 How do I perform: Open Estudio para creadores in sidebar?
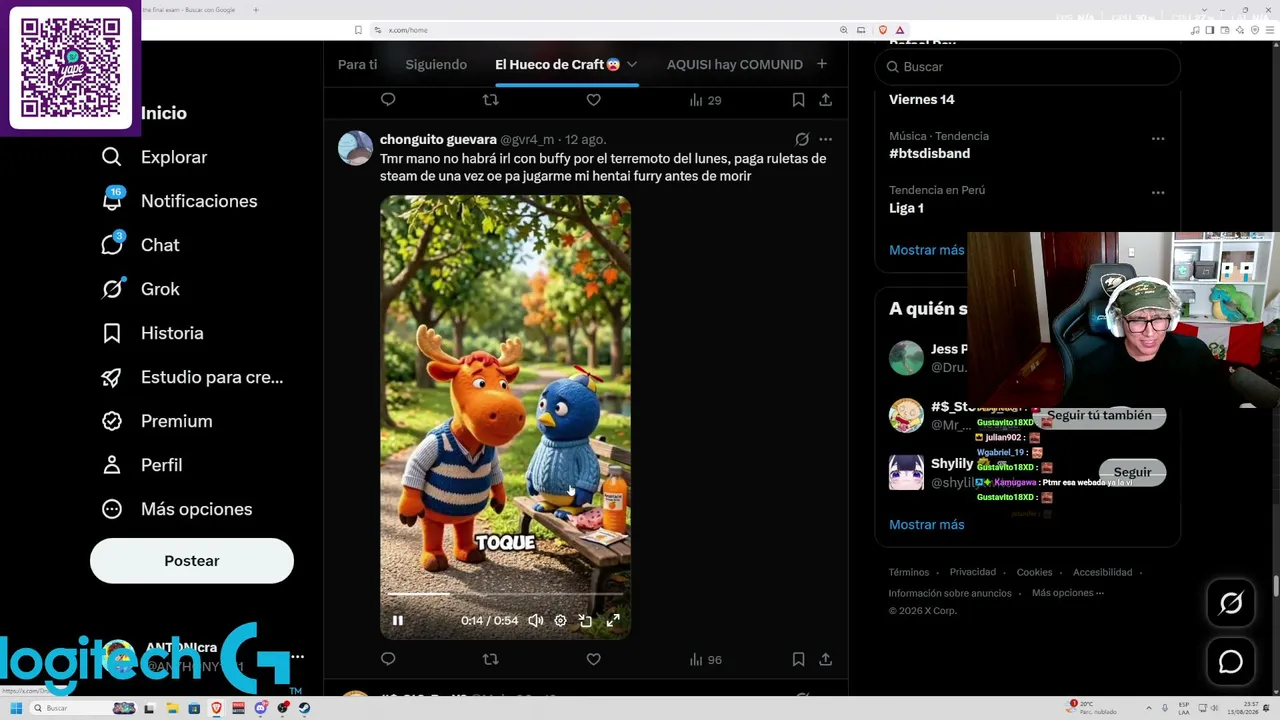click(x=192, y=377)
